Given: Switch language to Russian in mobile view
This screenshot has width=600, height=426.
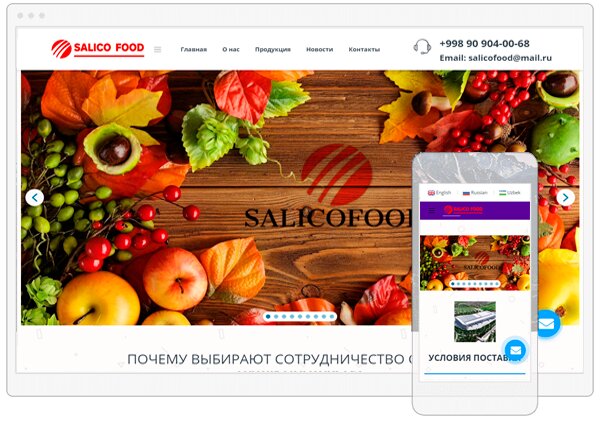Looking at the screenshot, I should [x=475, y=193].
